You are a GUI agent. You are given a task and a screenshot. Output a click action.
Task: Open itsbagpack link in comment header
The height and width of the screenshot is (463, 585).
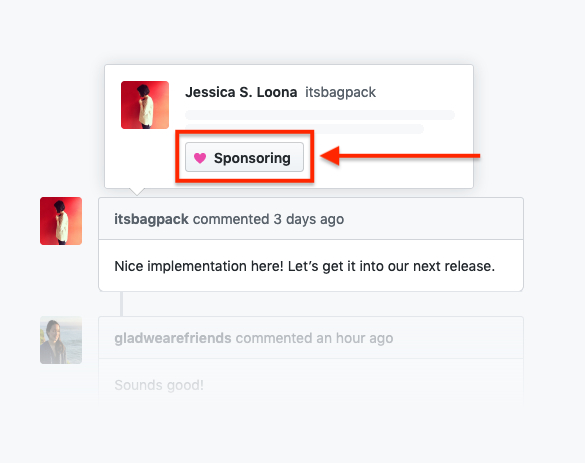click(151, 219)
